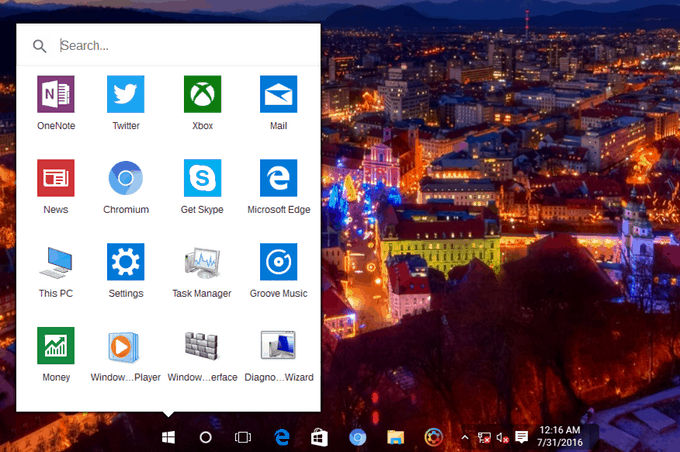Open Chromium from the taskbar
The height and width of the screenshot is (452, 680).
point(358,438)
